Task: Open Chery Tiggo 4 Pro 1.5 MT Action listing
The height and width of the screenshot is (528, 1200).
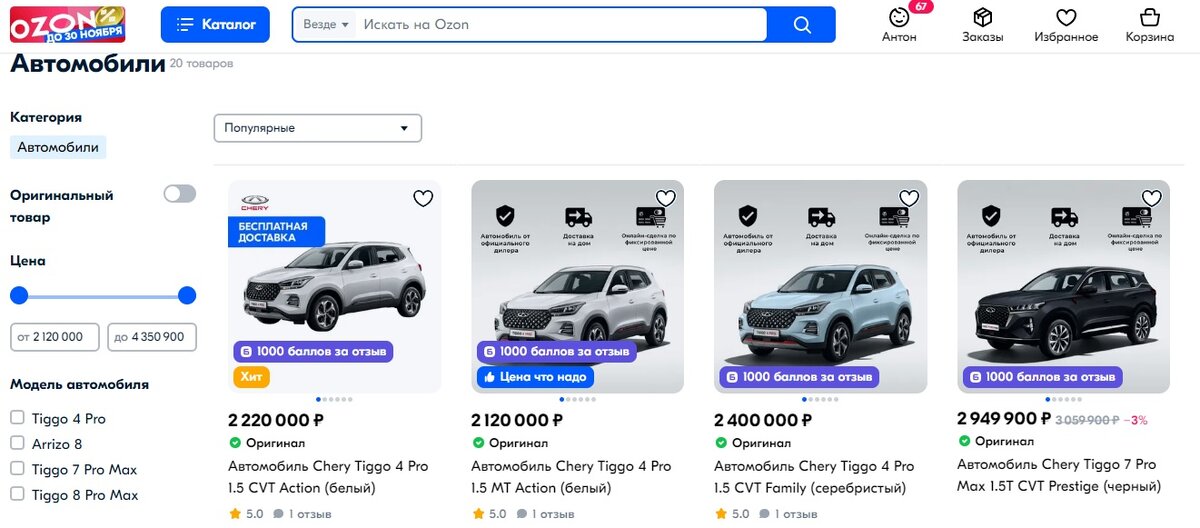Action: click(571, 477)
